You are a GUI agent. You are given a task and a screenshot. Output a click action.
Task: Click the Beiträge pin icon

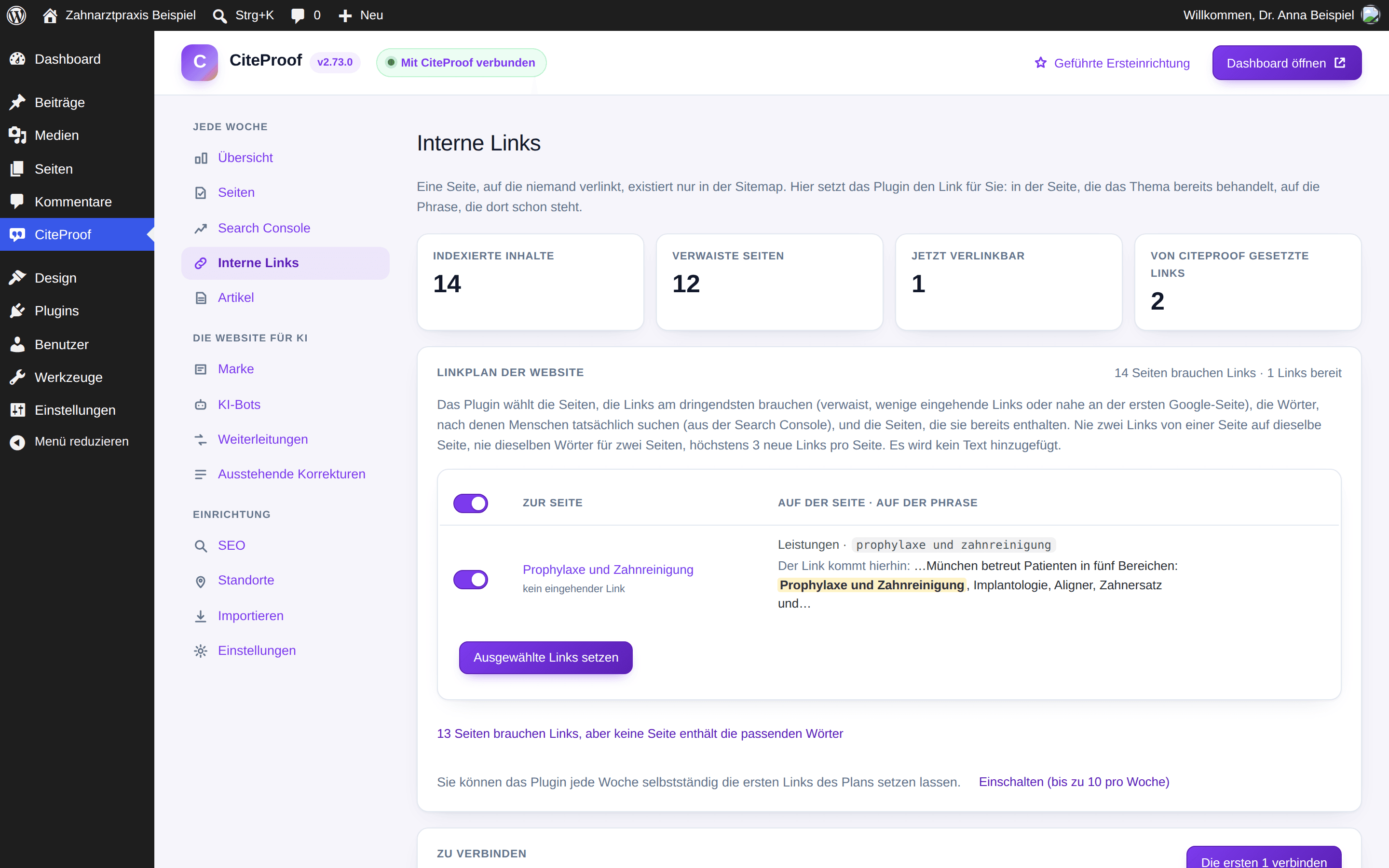coord(17,102)
